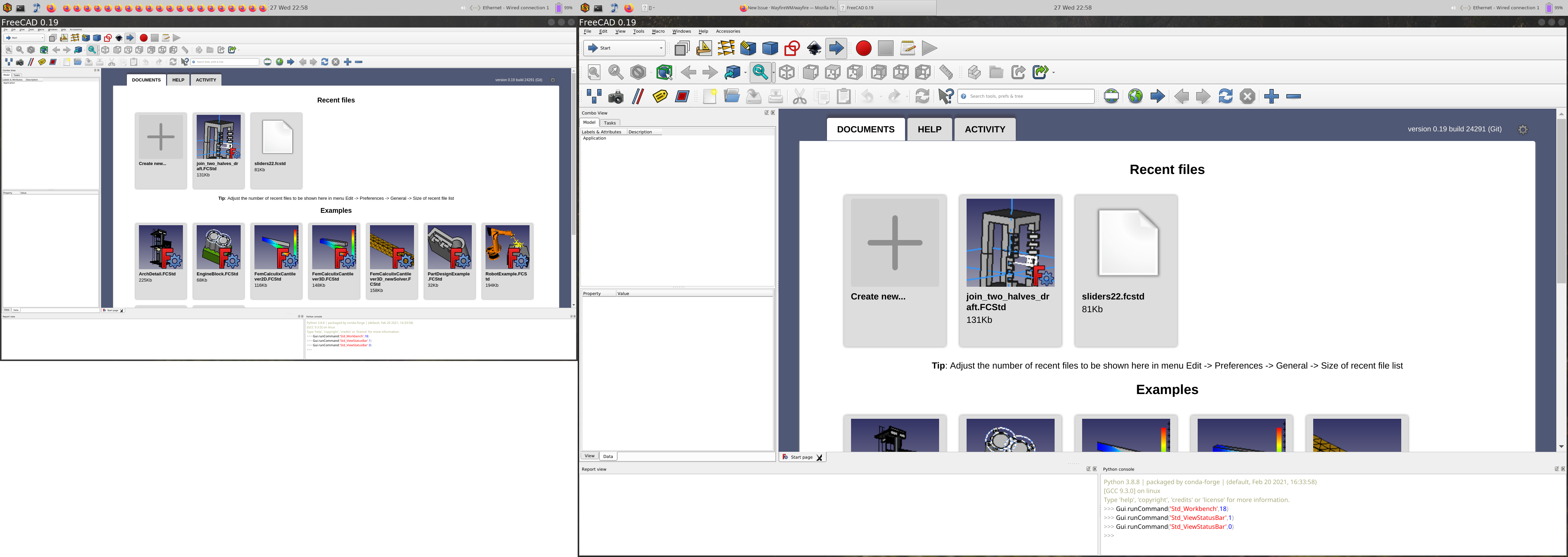Close the Start page tab in larger window
The image size is (1568, 557).
pyautogui.click(x=819, y=457)
